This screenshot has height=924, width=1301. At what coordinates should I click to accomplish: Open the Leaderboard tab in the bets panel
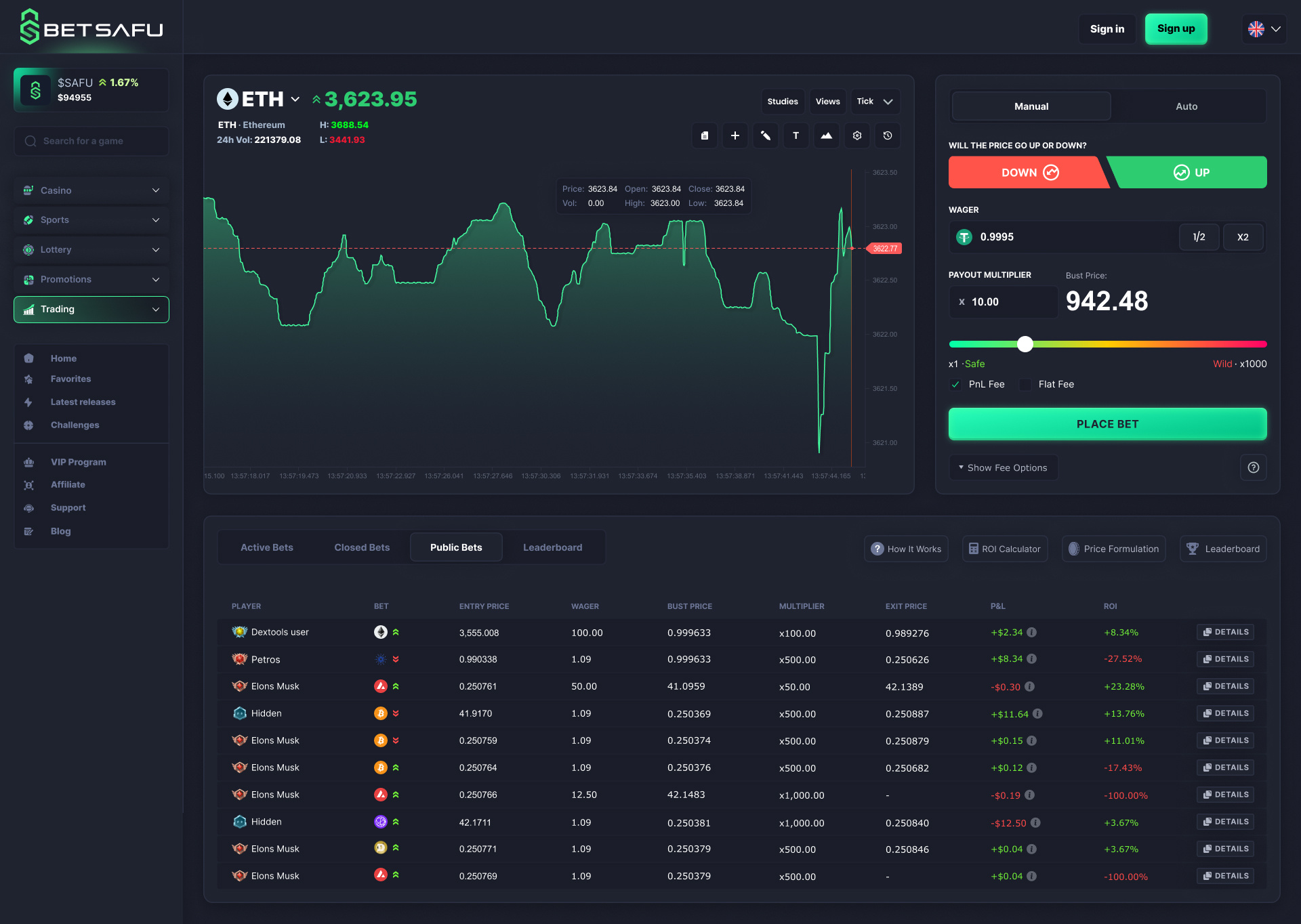553,547
